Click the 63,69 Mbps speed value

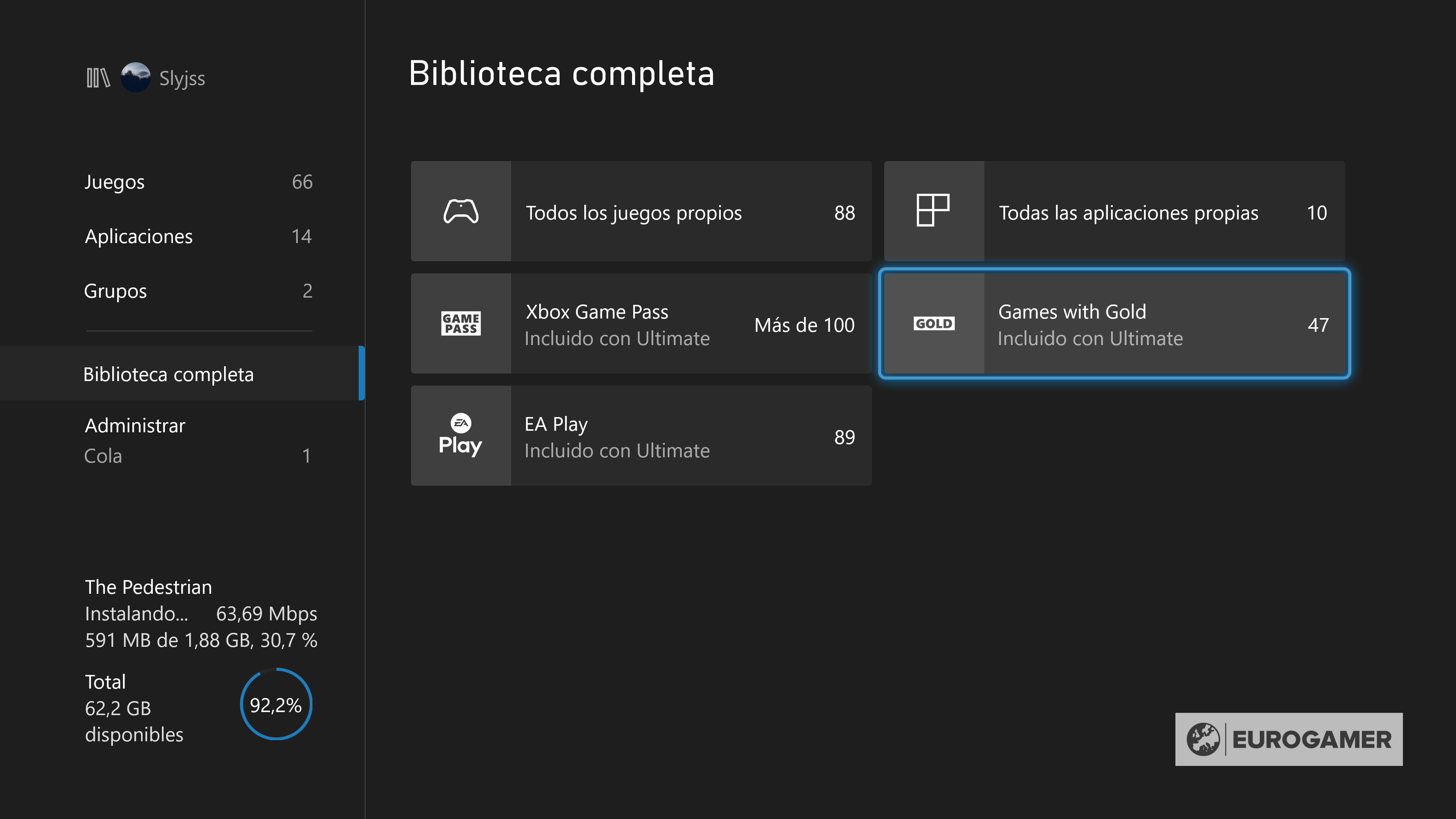(x=266, y=614)
